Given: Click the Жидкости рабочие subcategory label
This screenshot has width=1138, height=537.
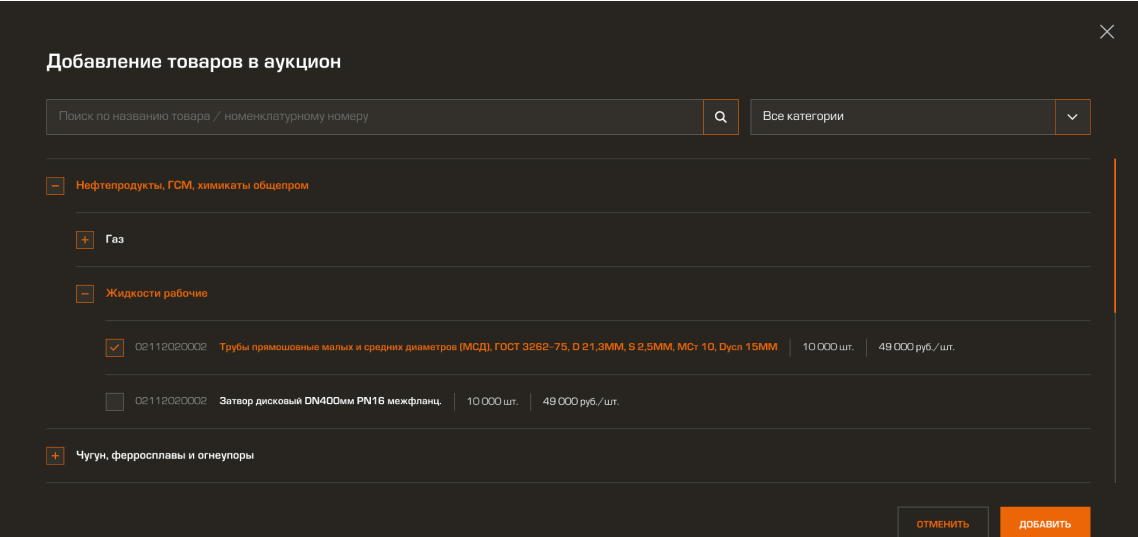Looking at the screenshot, I should pyautogui.click(x=157, y=294).
